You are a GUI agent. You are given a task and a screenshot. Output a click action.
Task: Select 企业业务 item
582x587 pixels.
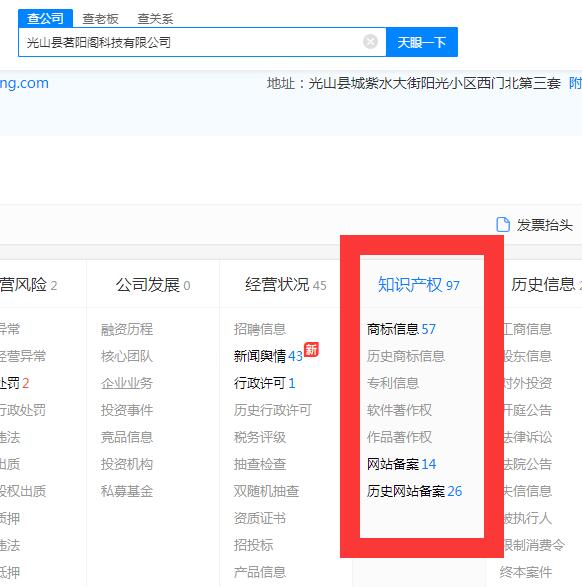click(x=127, y=383)
